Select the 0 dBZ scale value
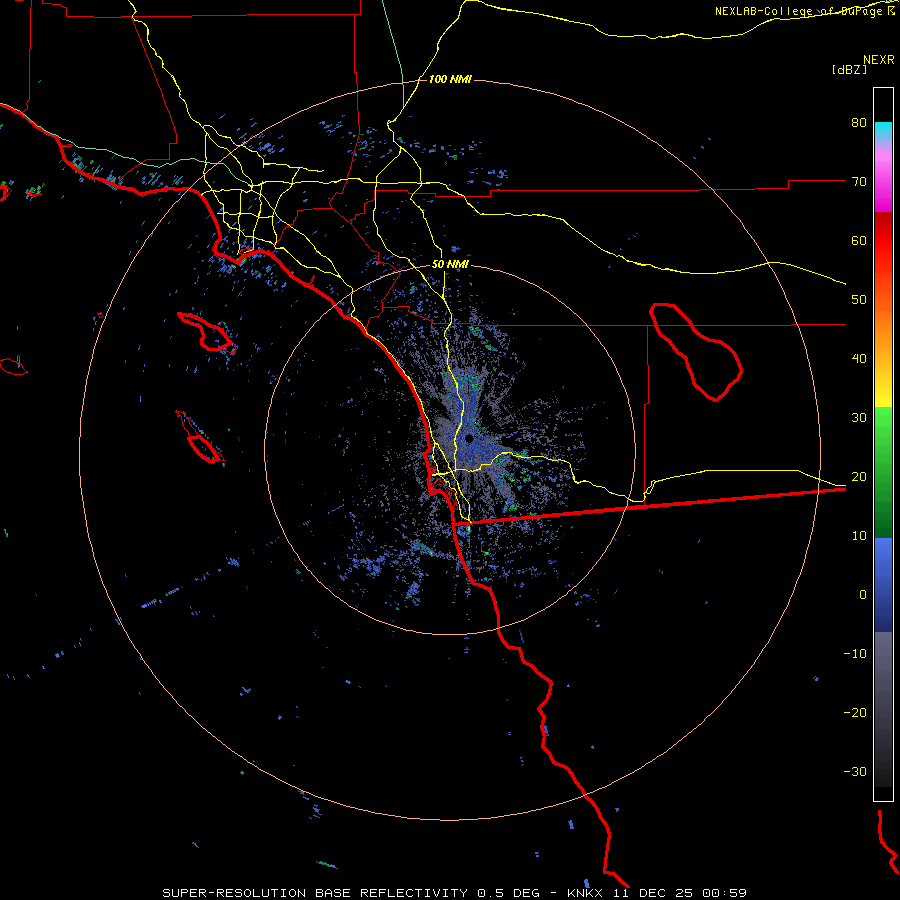 coord(863,595)
